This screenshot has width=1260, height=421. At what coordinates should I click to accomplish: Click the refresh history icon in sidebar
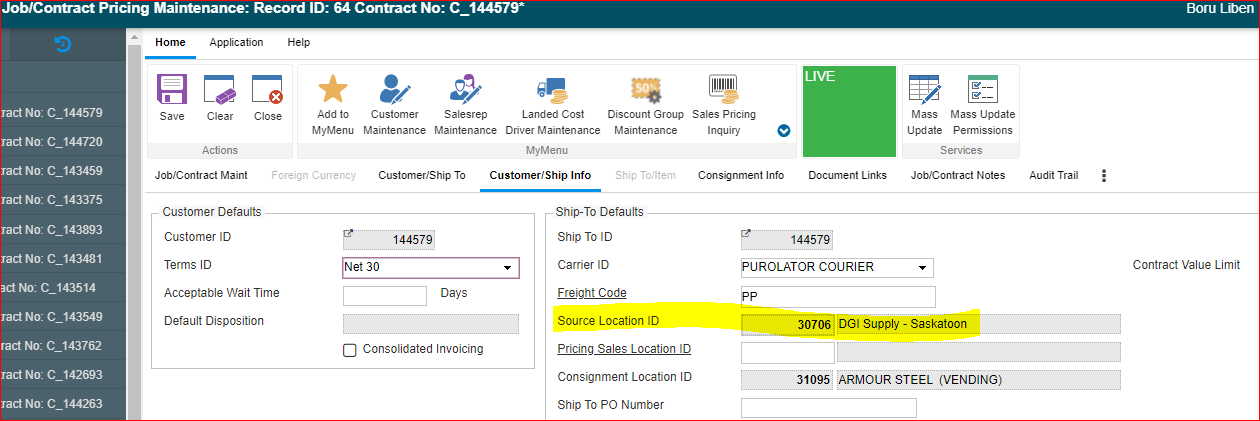click(x=62, y=44)
